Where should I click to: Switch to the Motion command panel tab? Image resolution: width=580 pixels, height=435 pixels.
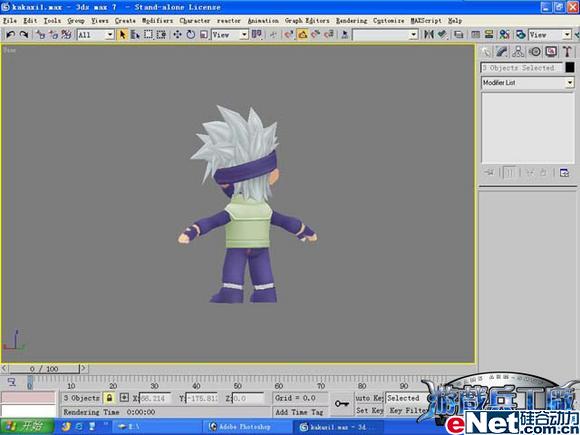[535, 52]
